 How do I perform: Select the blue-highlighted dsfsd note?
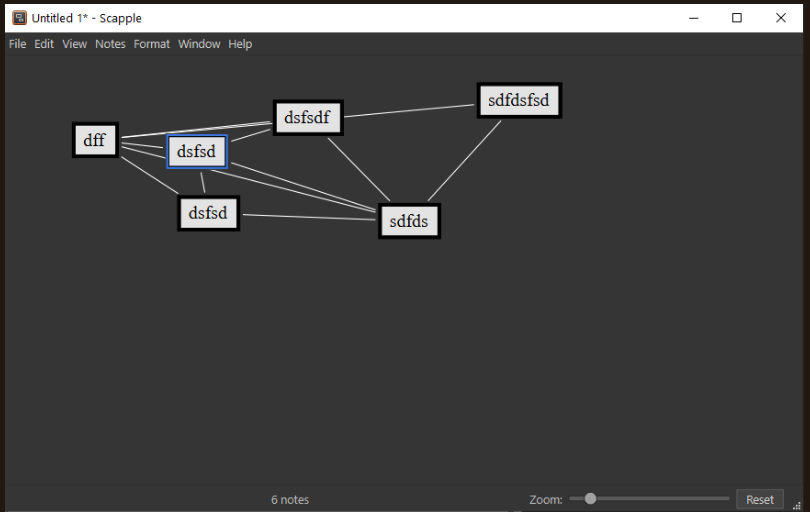(197, 151)
